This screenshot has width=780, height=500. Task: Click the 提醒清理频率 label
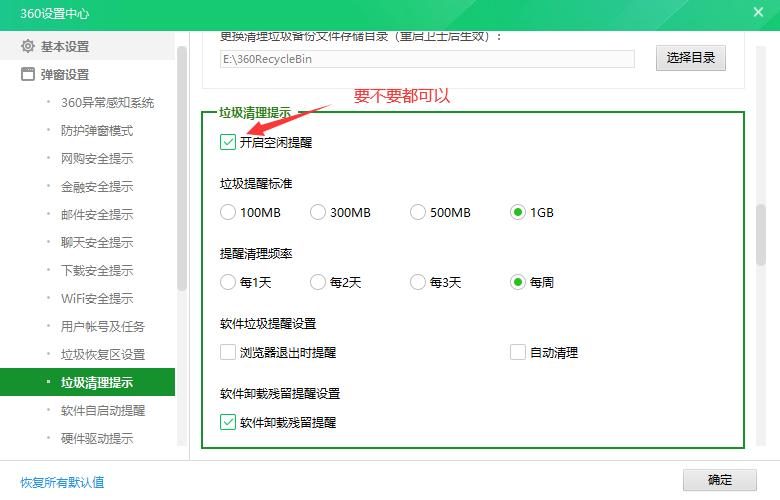(256, 254)
